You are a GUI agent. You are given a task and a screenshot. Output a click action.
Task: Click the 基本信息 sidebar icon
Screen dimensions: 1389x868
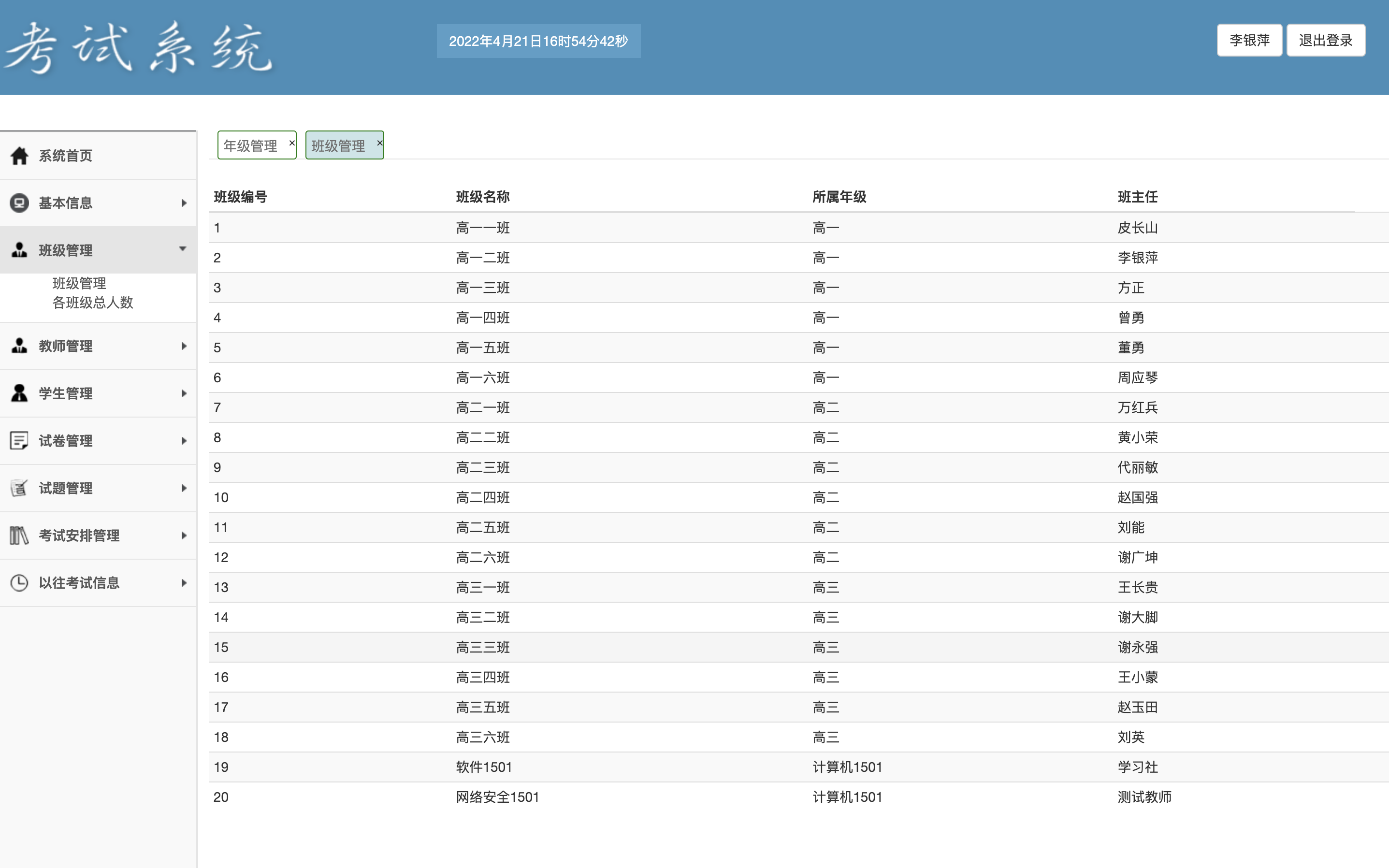(x=19, y=203)
